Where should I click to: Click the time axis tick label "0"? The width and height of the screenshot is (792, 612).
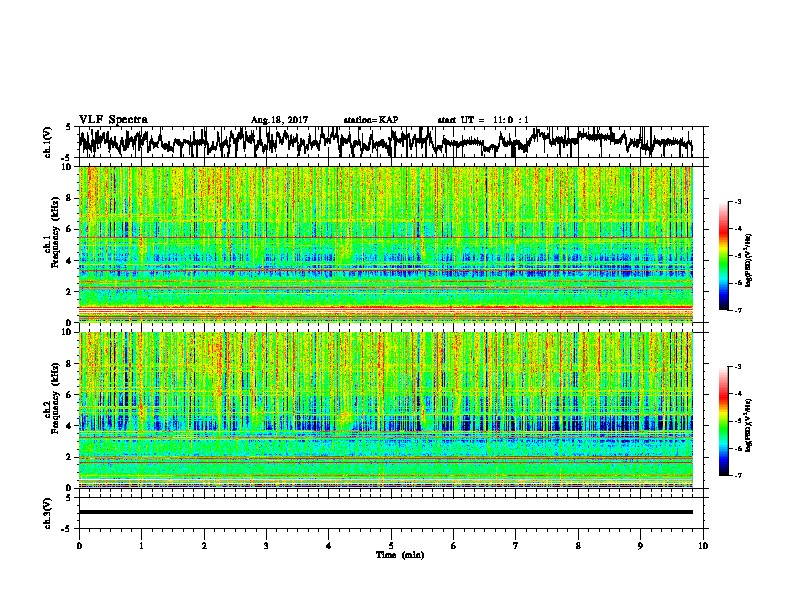click(79, 546)
